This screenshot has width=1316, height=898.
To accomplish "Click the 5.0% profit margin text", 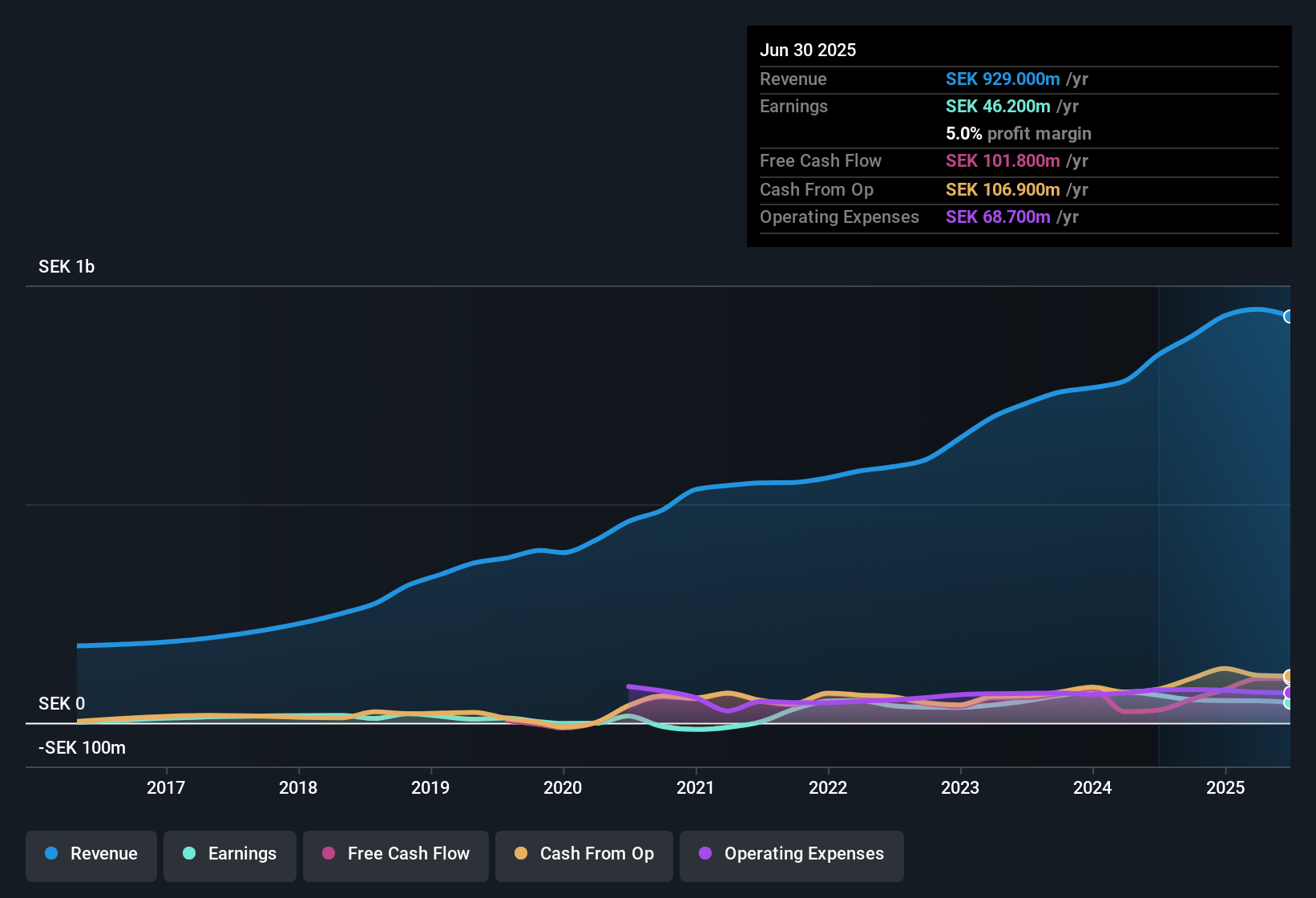I will pos(1019,133).
